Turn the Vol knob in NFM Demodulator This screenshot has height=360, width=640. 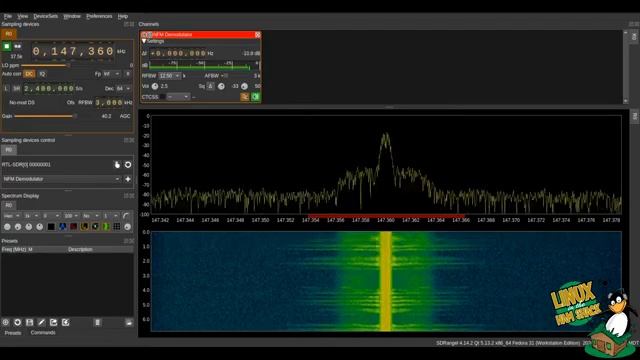[x=155, y=86]
